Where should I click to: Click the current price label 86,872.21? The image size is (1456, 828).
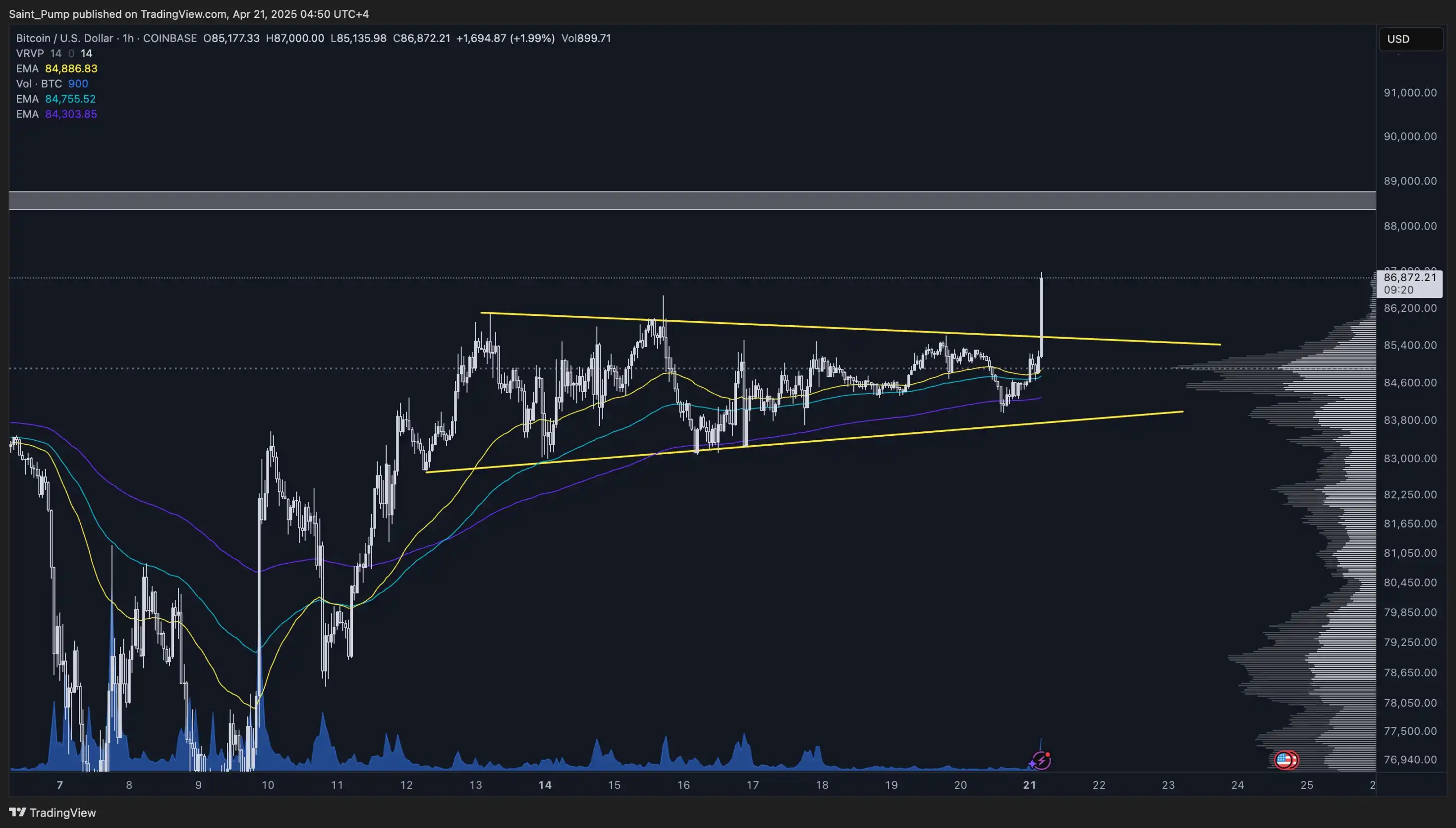pyautogui.click(x=1409, y=278)
